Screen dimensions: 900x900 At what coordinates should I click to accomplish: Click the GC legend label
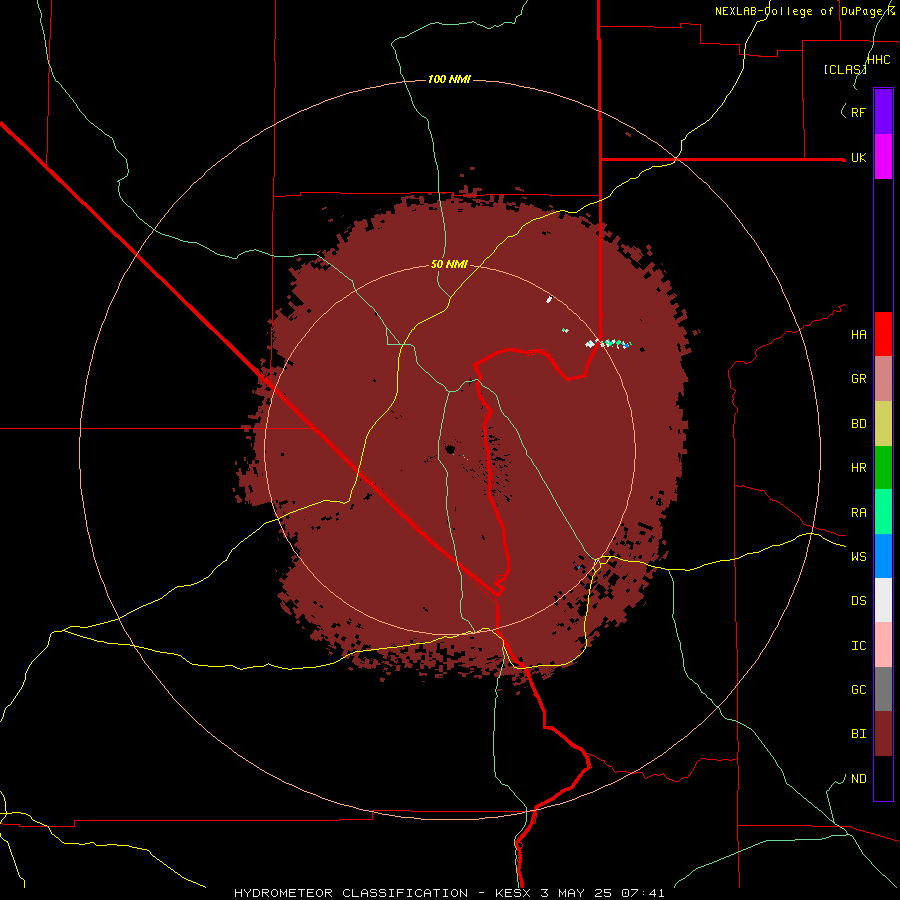(858, 689)
